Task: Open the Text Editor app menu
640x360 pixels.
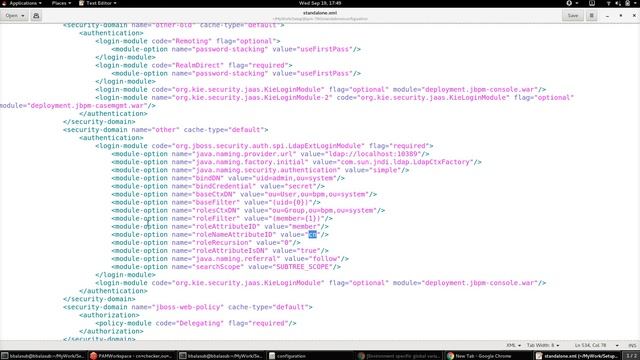Action: coord(98,3)
